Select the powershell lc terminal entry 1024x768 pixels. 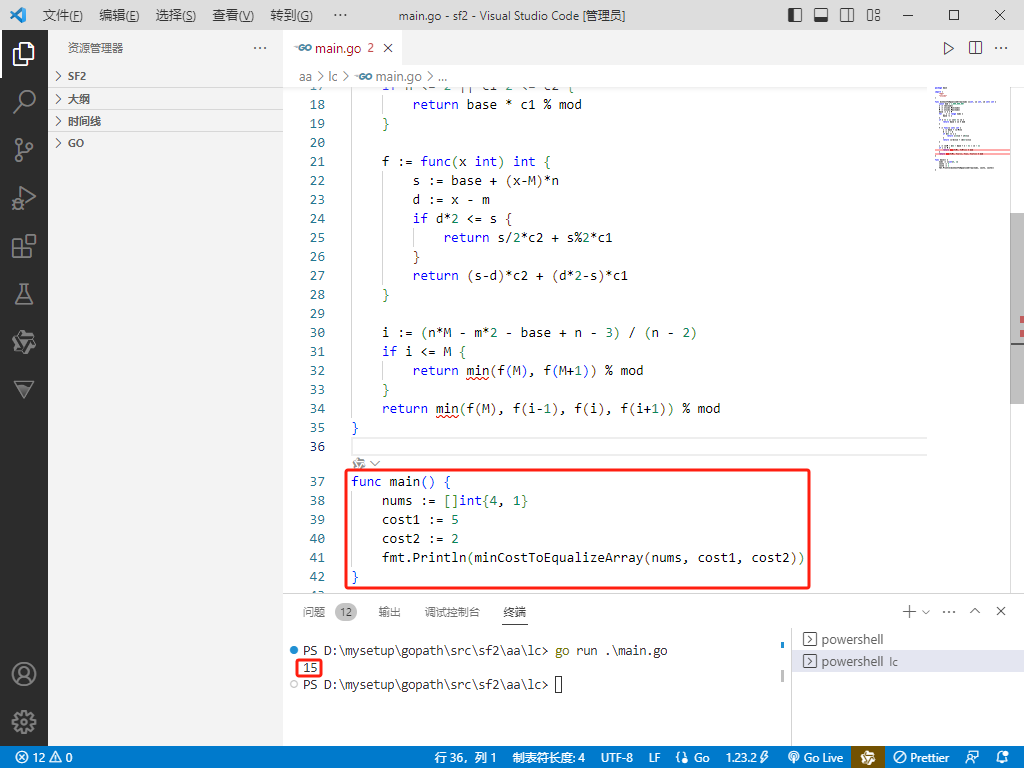[906, 662]
